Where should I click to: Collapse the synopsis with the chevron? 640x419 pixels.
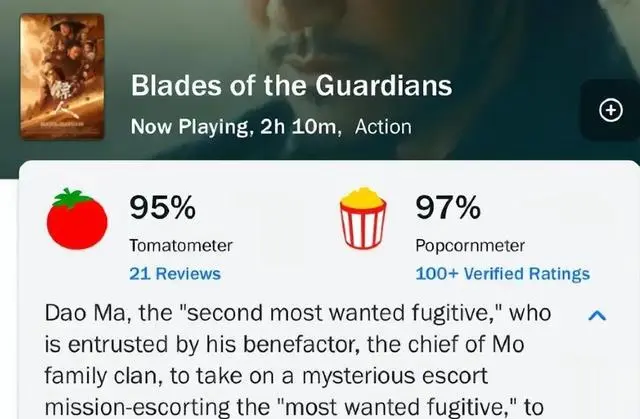tap(596, 315)
